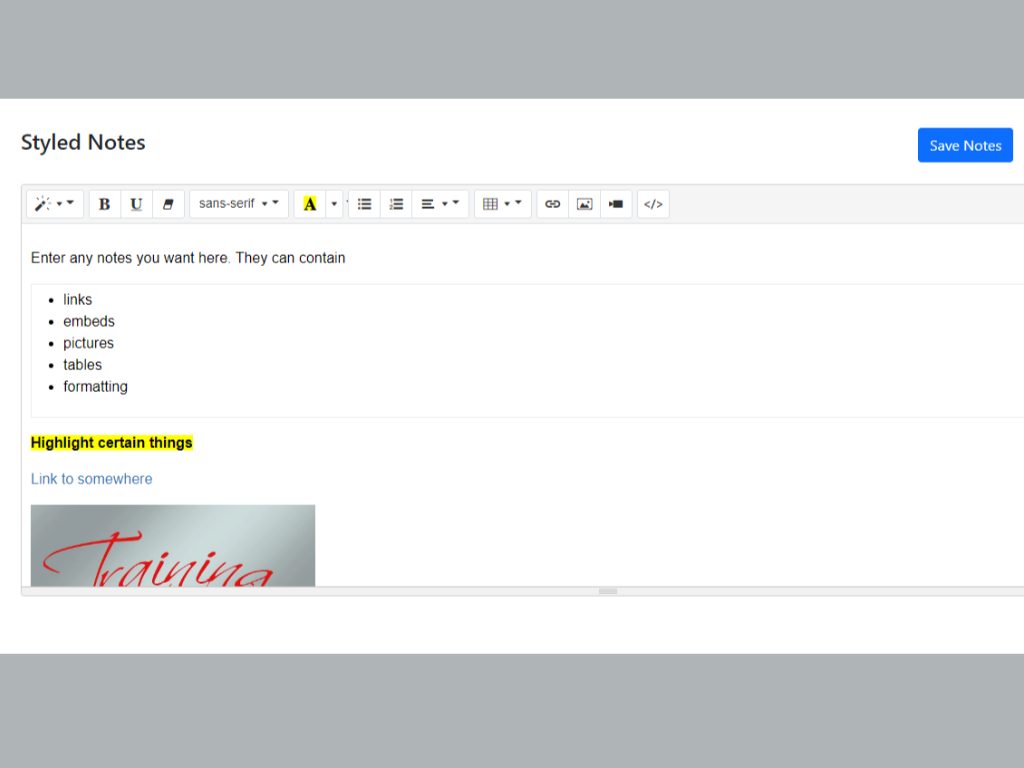Toggle underline formatting
1024x768 pixels.
coord(137,204)
